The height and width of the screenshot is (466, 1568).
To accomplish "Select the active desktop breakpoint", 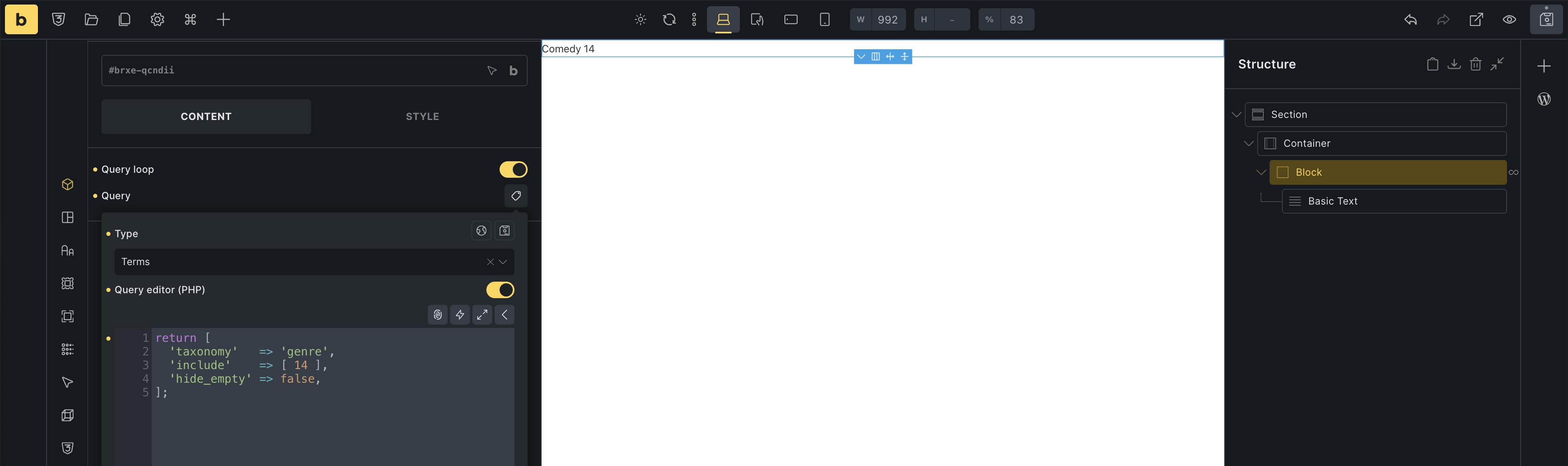I will [x=723, y=19].
